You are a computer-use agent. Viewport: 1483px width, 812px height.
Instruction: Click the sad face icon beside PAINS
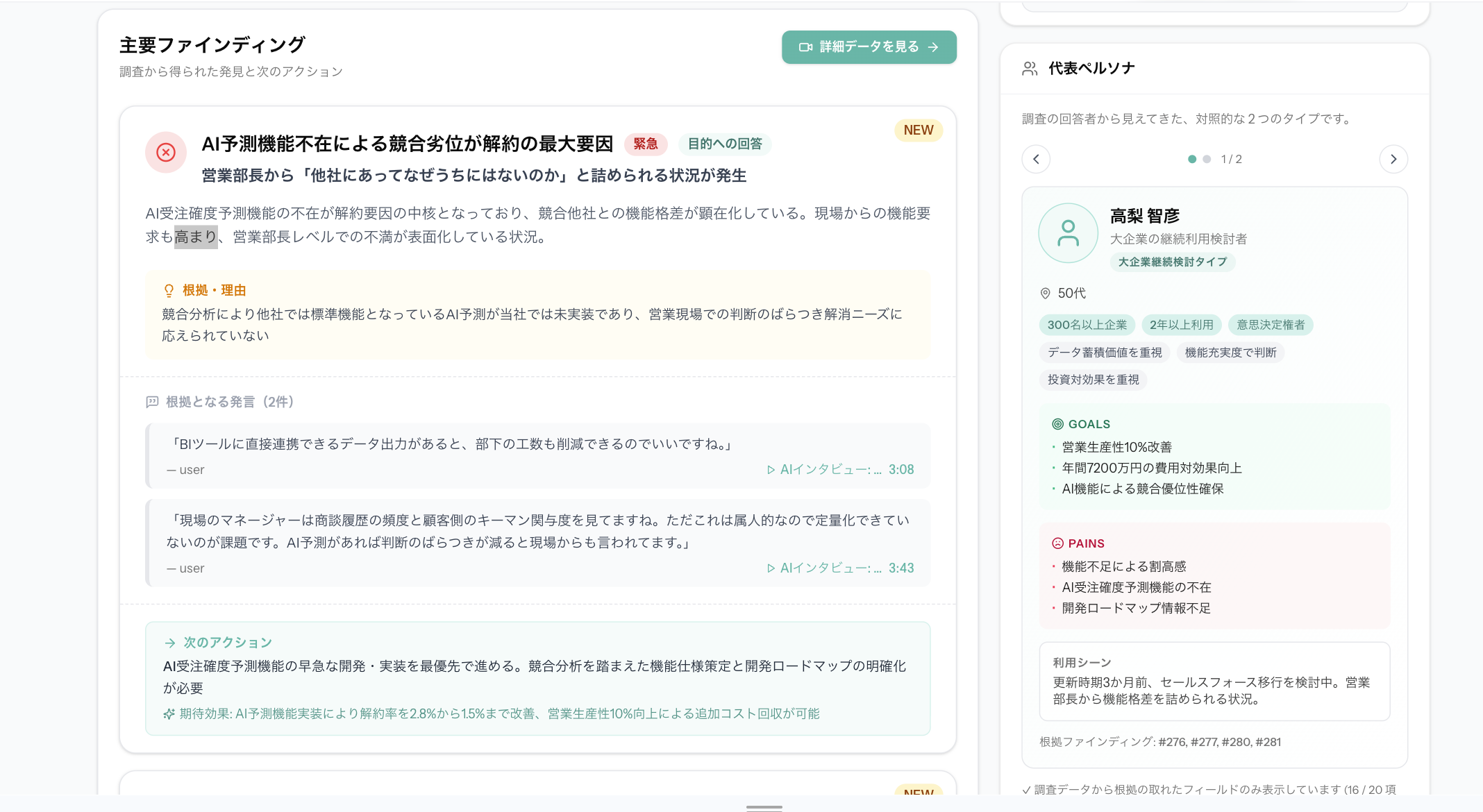coord(1058,543)
